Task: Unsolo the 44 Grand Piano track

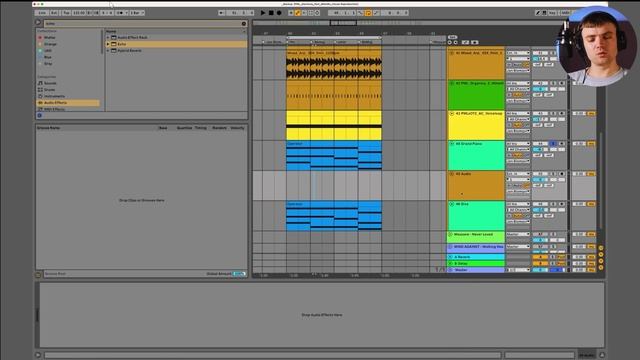Action: coord(553,143)
